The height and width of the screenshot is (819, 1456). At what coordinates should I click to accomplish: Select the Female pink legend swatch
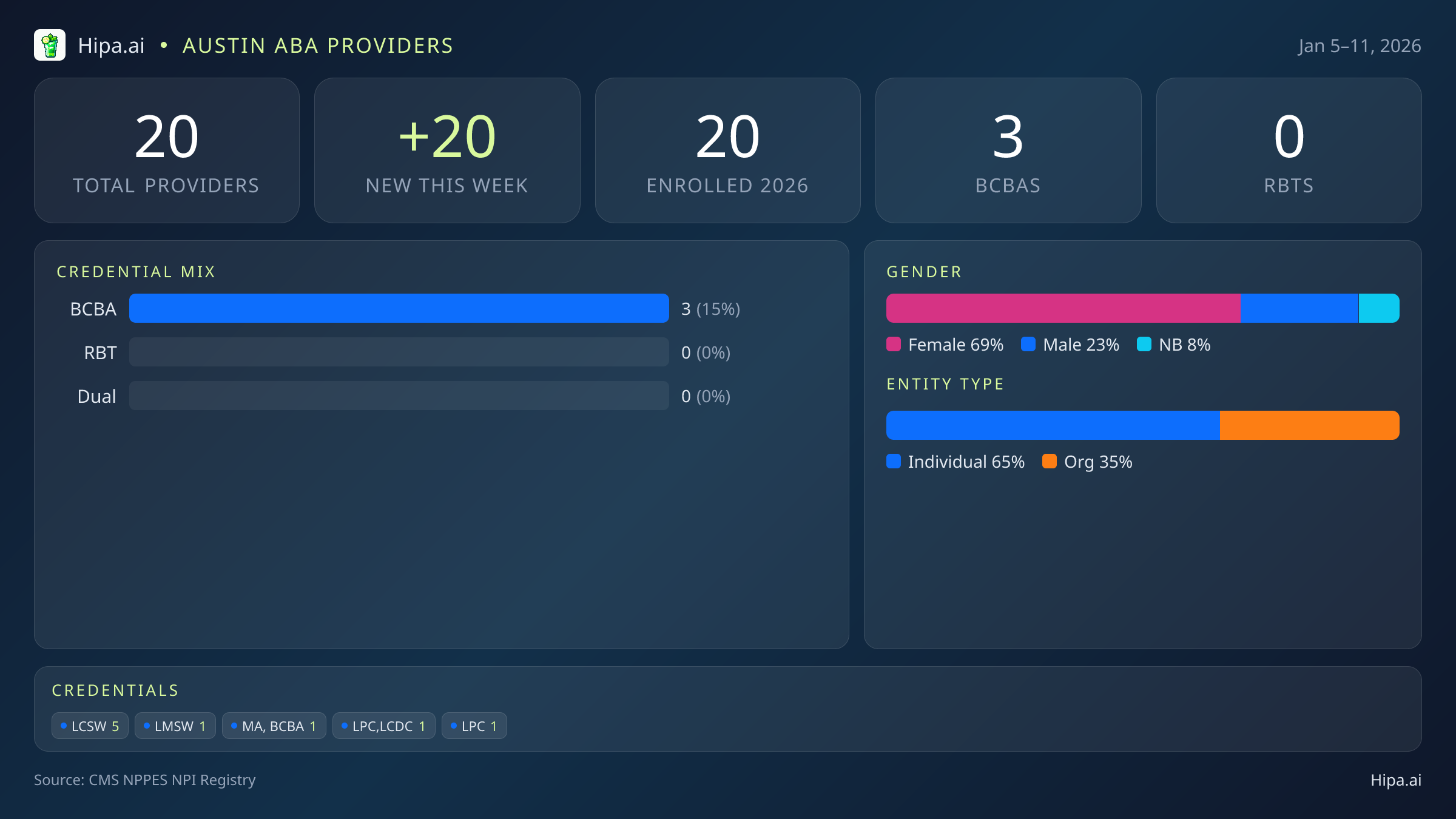coord(894,344)
